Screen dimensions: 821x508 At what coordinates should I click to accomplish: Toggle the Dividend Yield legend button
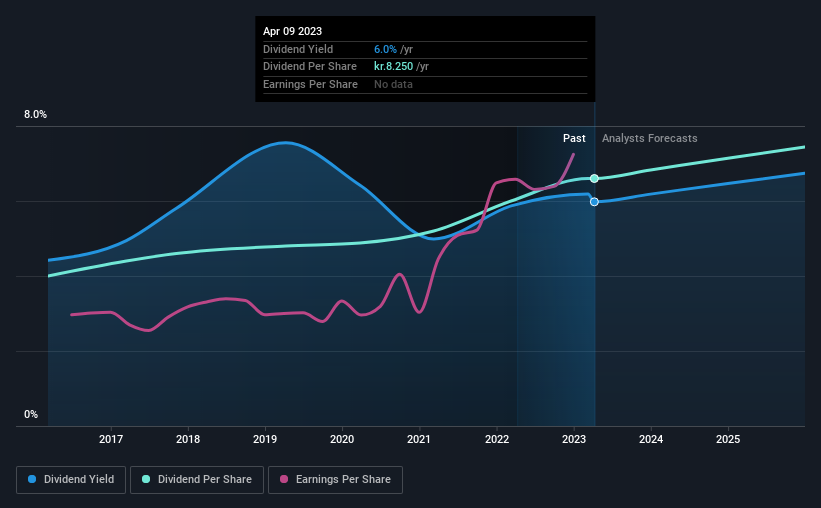point(71,480)
